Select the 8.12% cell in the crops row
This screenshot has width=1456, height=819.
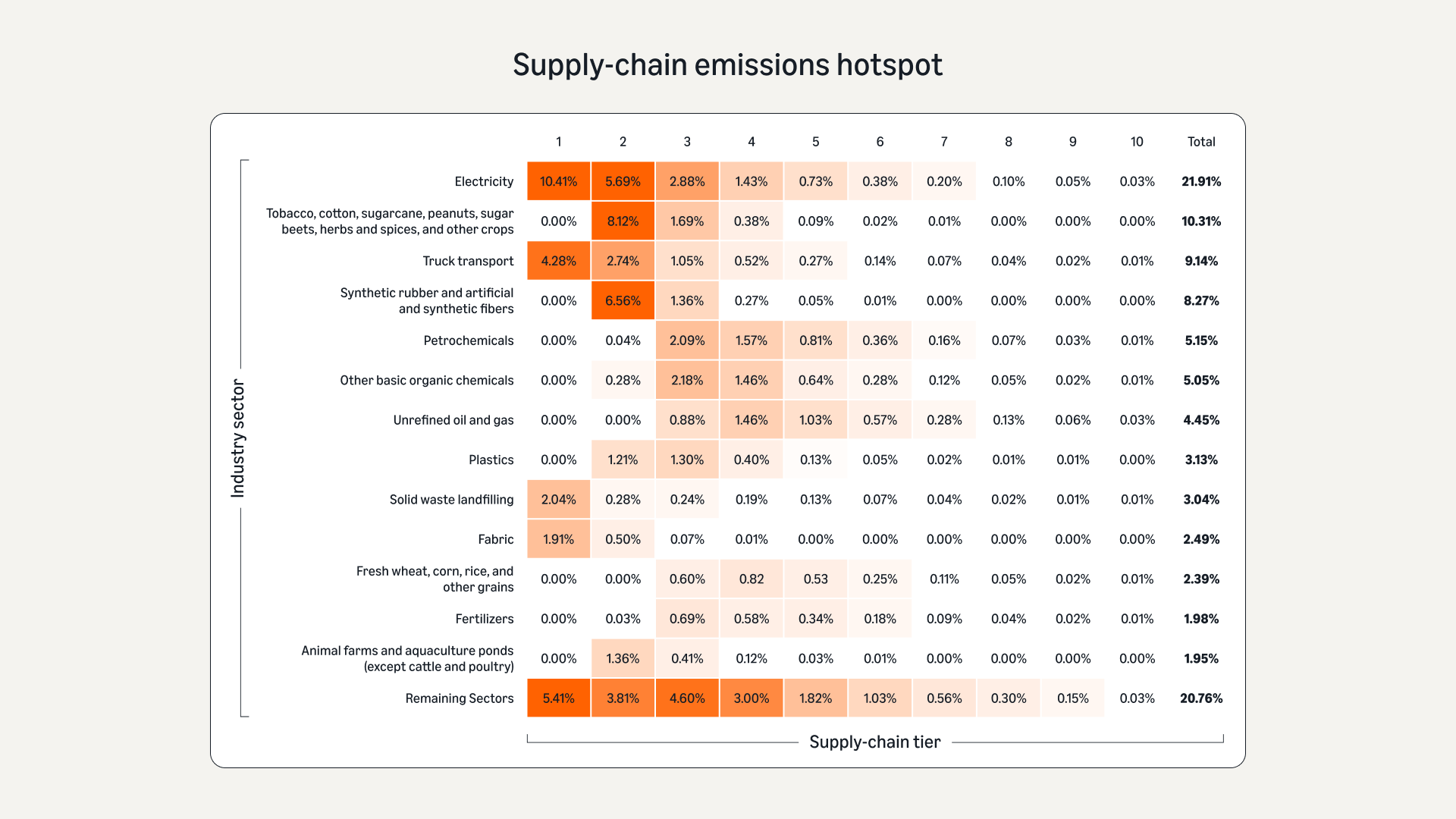pos(623,221)
